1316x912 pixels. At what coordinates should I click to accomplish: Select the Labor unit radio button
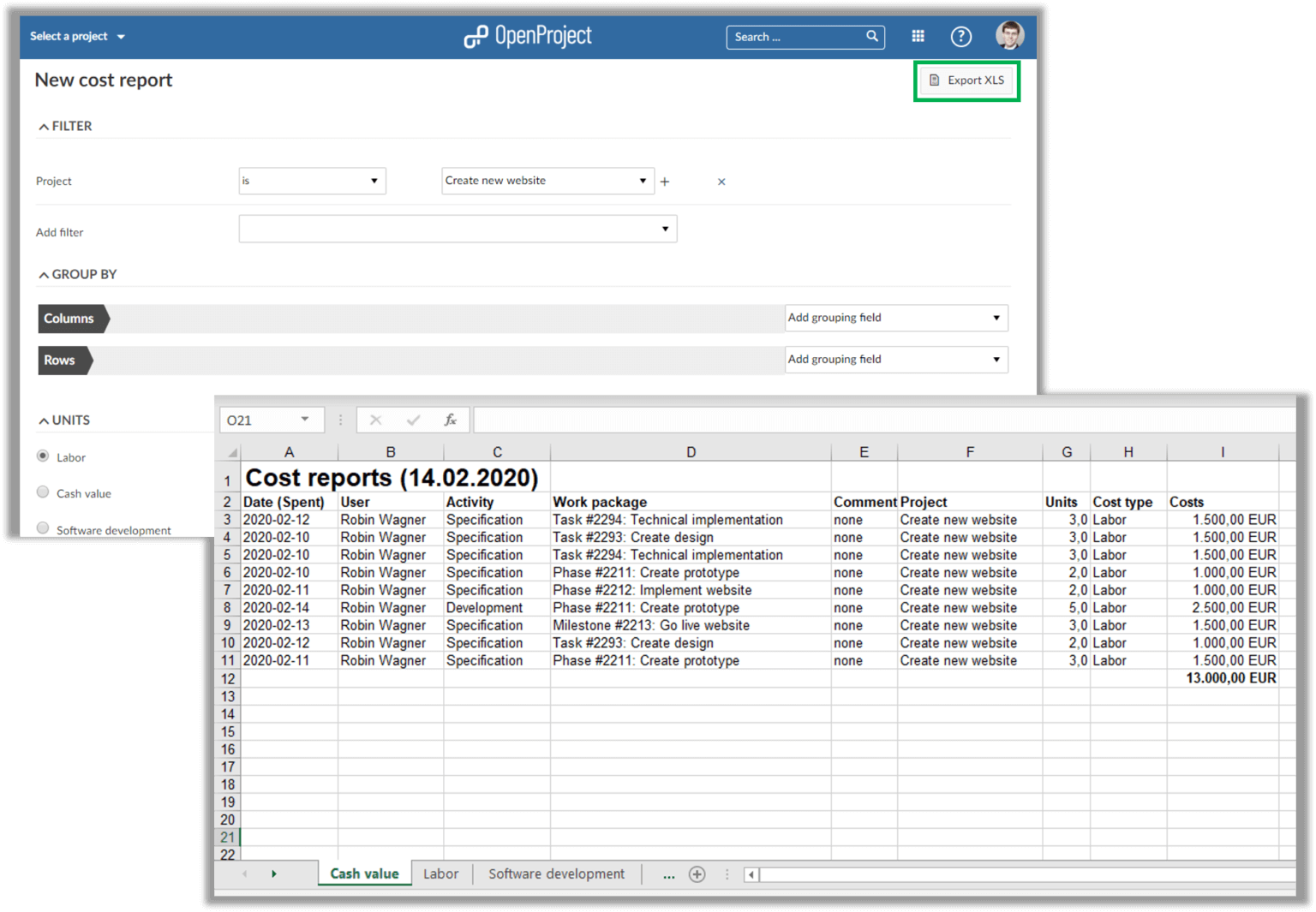click(x=43, y=456)
